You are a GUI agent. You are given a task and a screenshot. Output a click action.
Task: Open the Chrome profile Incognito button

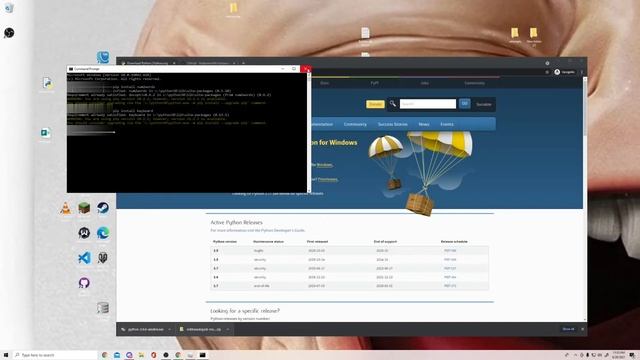pos(564,72)
